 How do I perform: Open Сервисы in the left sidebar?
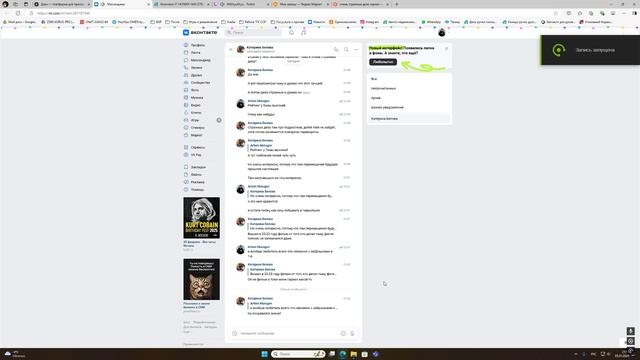pyautogui.click(x=198, y=147)
